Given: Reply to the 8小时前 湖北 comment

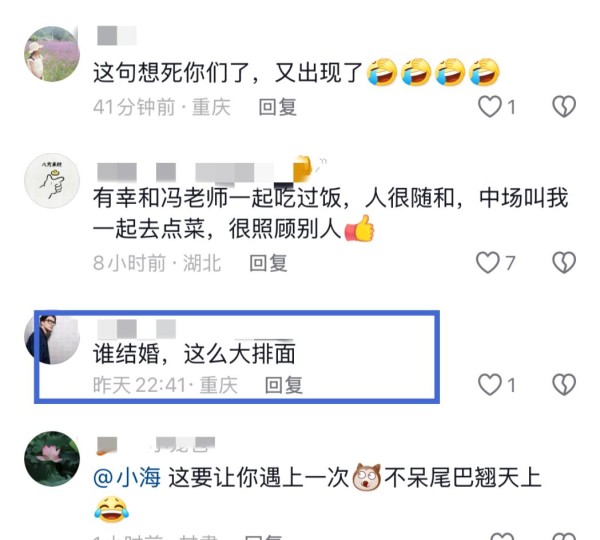Looking at the screenshot, I should pos(268,263).
